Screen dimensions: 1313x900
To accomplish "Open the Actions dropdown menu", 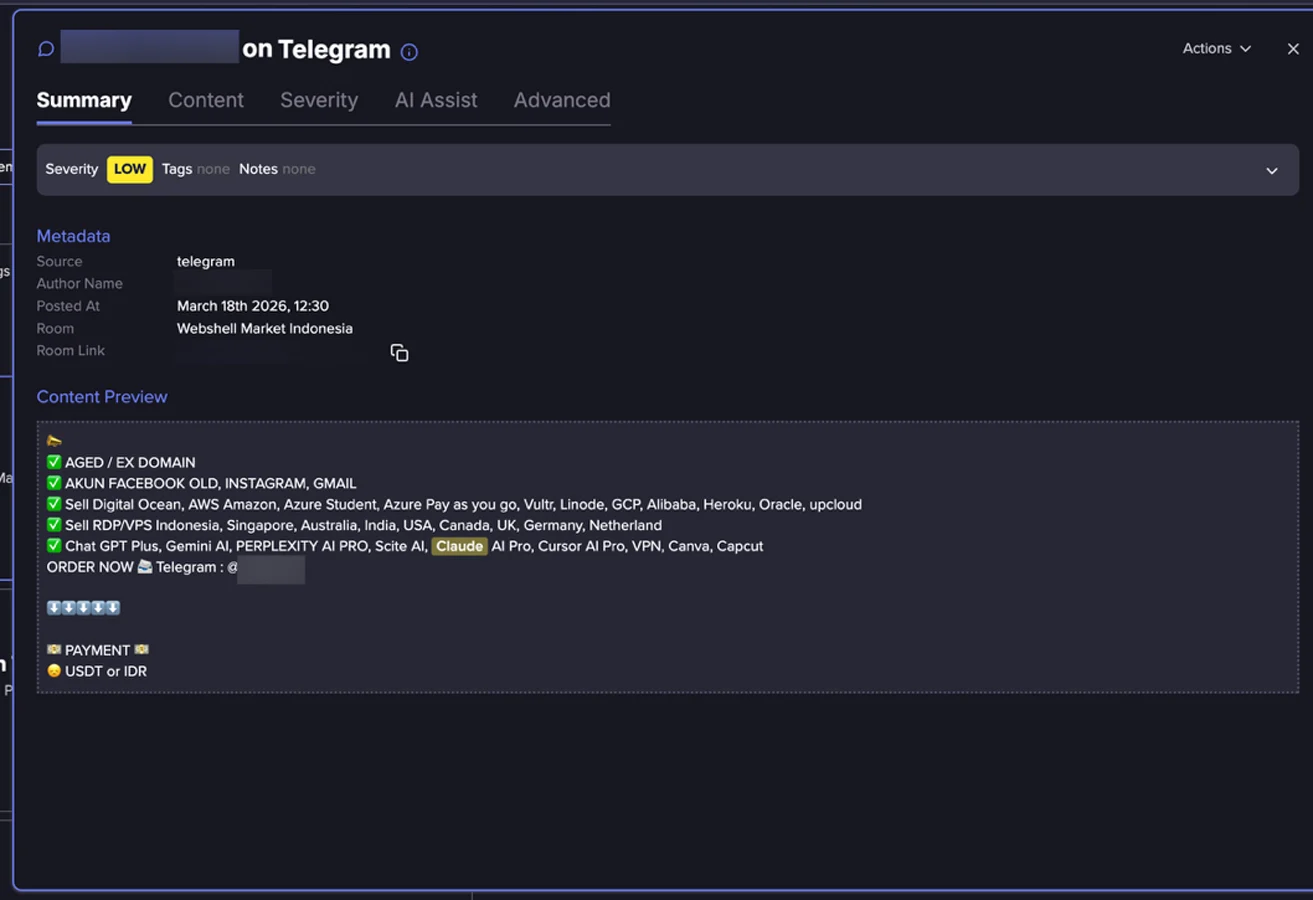I will click(1216, 49).
